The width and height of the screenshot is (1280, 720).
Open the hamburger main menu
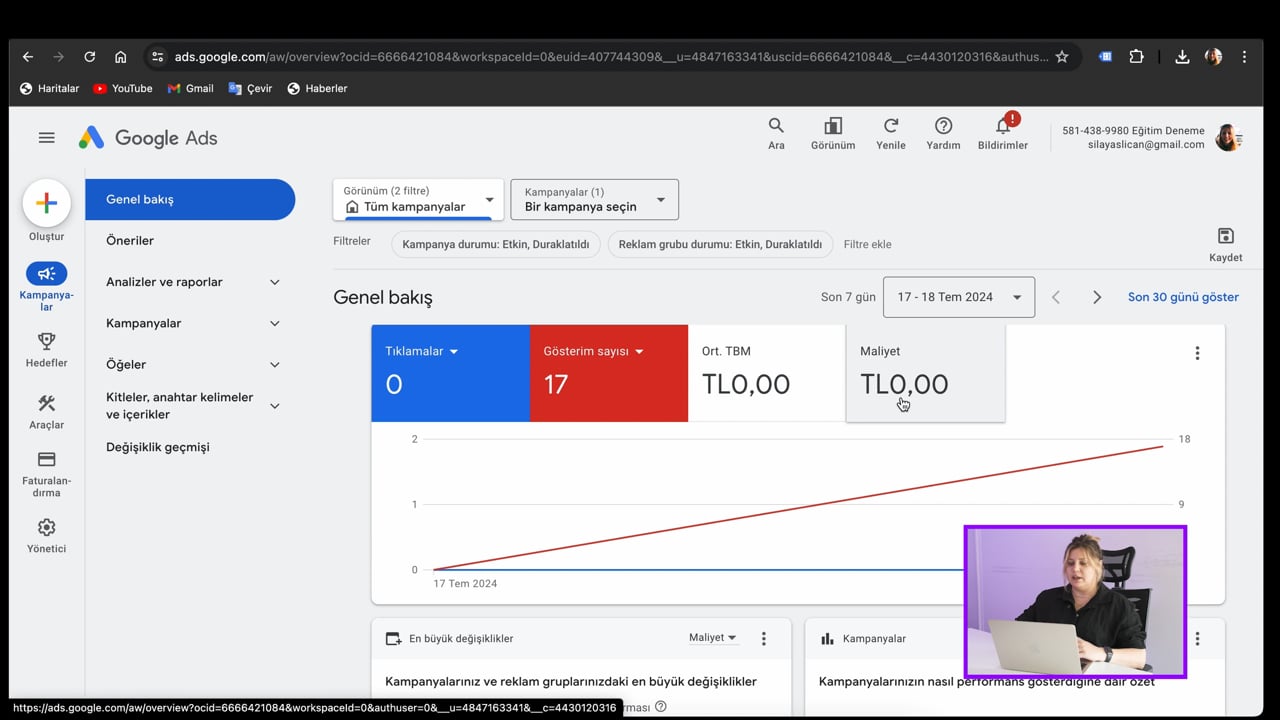tap(47, 138)
